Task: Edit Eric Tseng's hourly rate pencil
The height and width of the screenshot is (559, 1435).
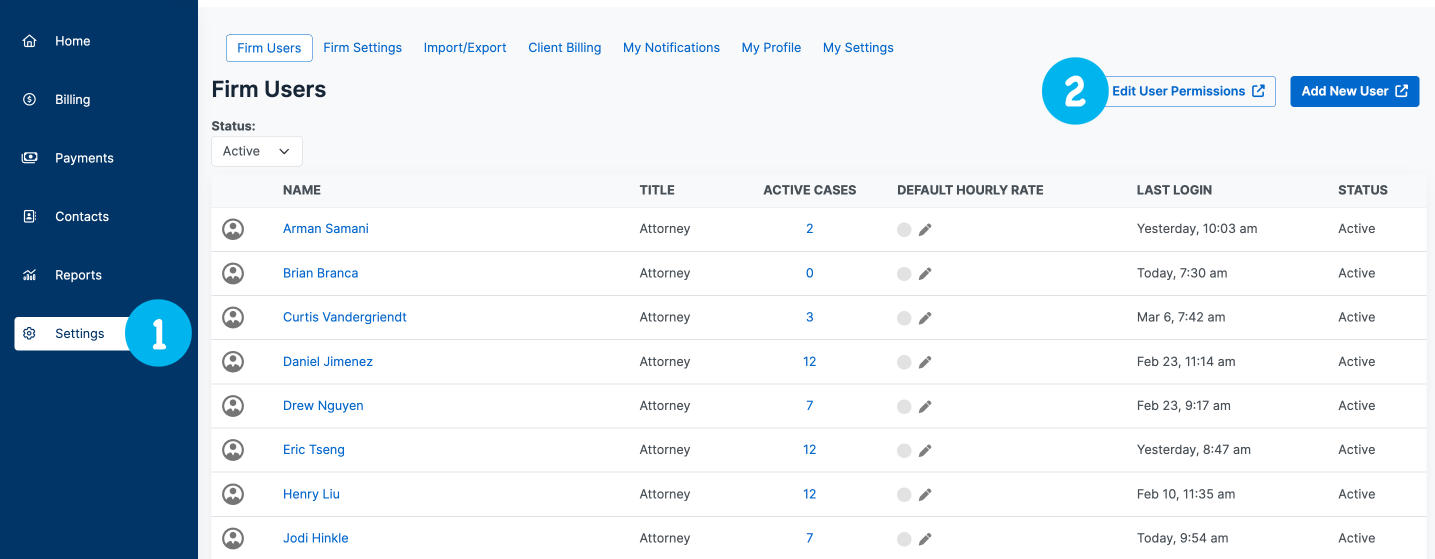Action: click(925, 450)
